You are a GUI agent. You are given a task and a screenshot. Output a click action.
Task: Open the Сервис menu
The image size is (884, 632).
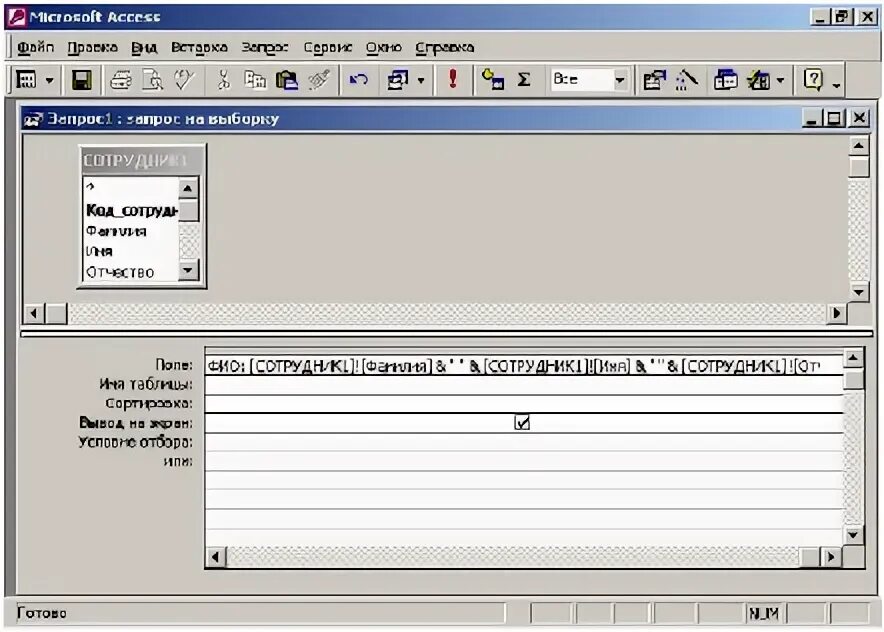[x=327, y=47]
